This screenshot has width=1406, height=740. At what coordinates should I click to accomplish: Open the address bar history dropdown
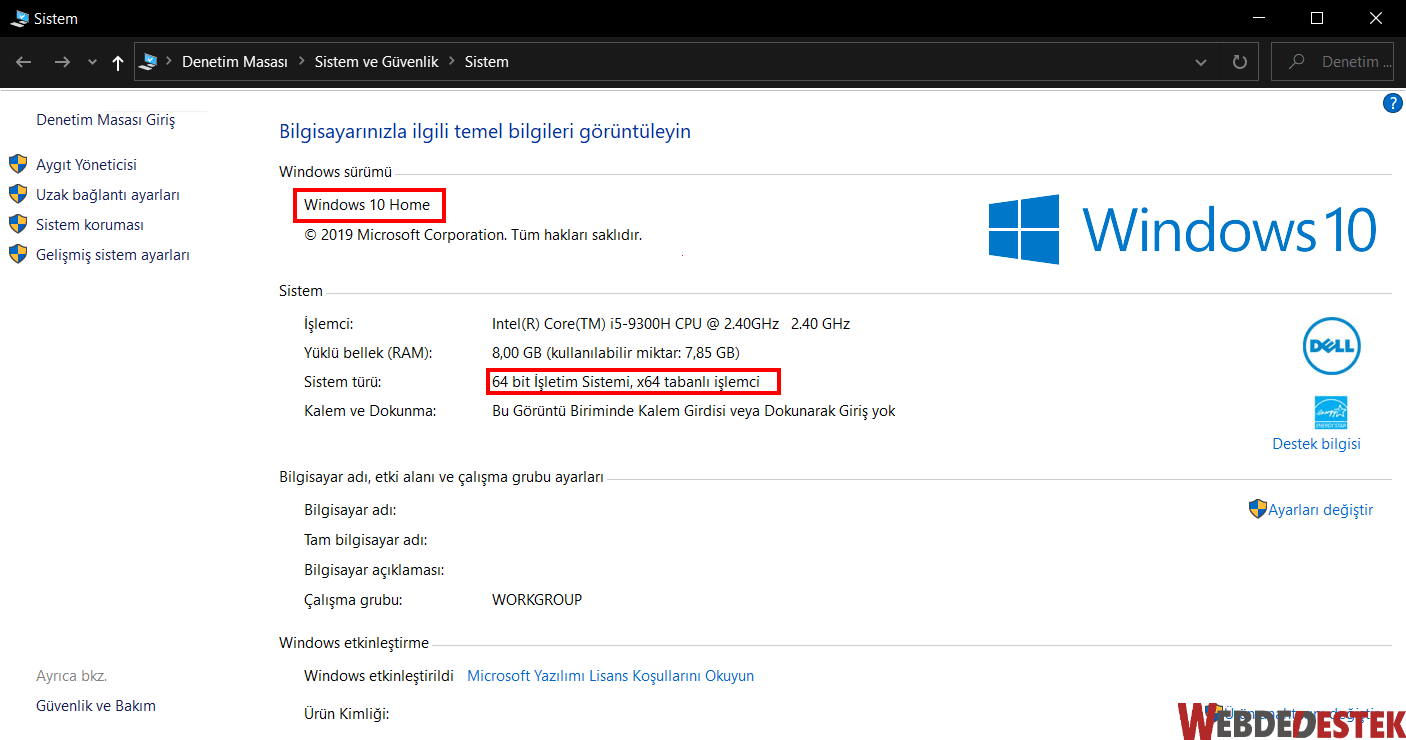1201,62
